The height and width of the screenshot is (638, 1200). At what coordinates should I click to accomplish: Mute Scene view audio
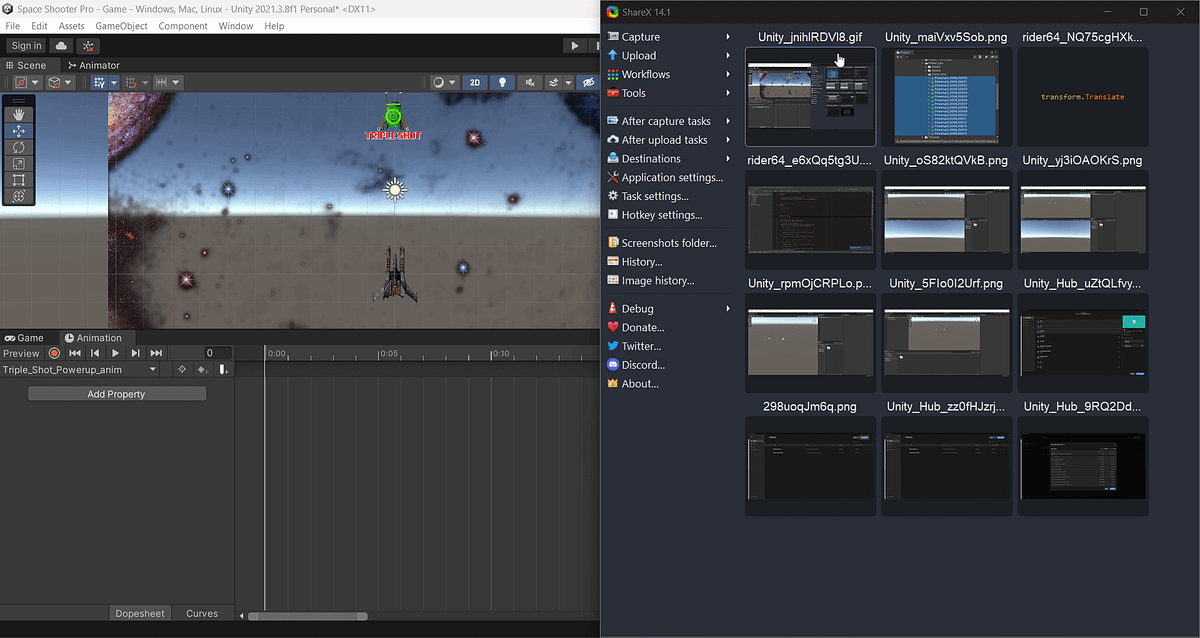[530, 82]
